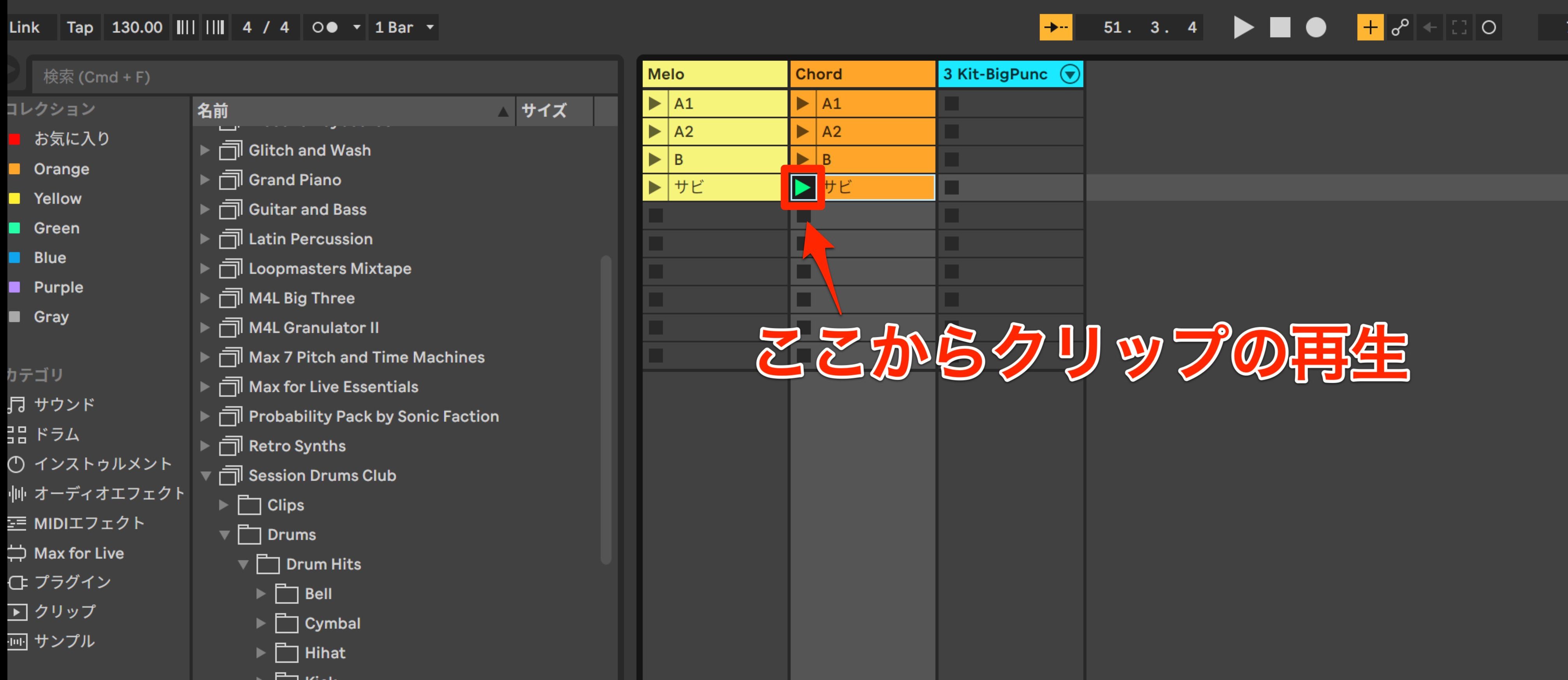Expand the Latin Percussion pack
This screenshot has width=1568, height=680.
tap(205, 239)
